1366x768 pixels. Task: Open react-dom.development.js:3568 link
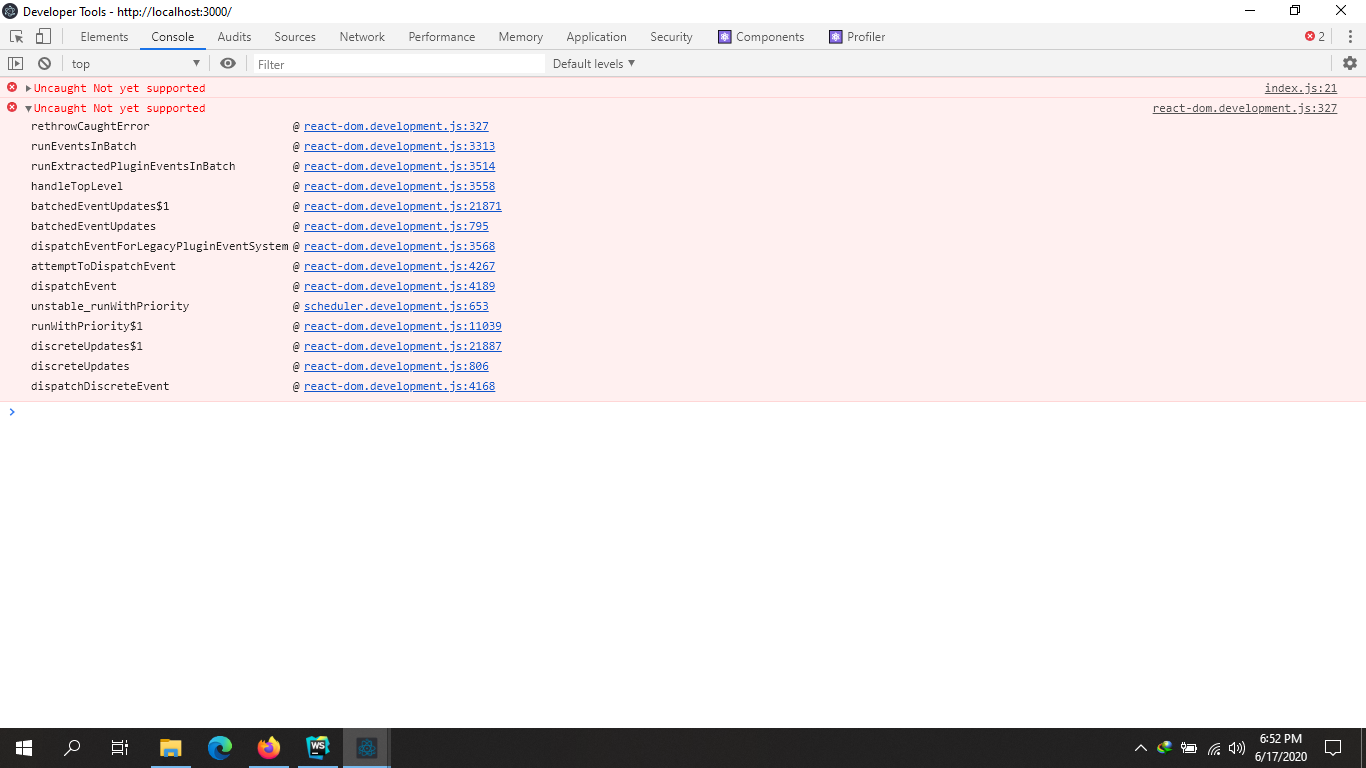tap(399, 246)
